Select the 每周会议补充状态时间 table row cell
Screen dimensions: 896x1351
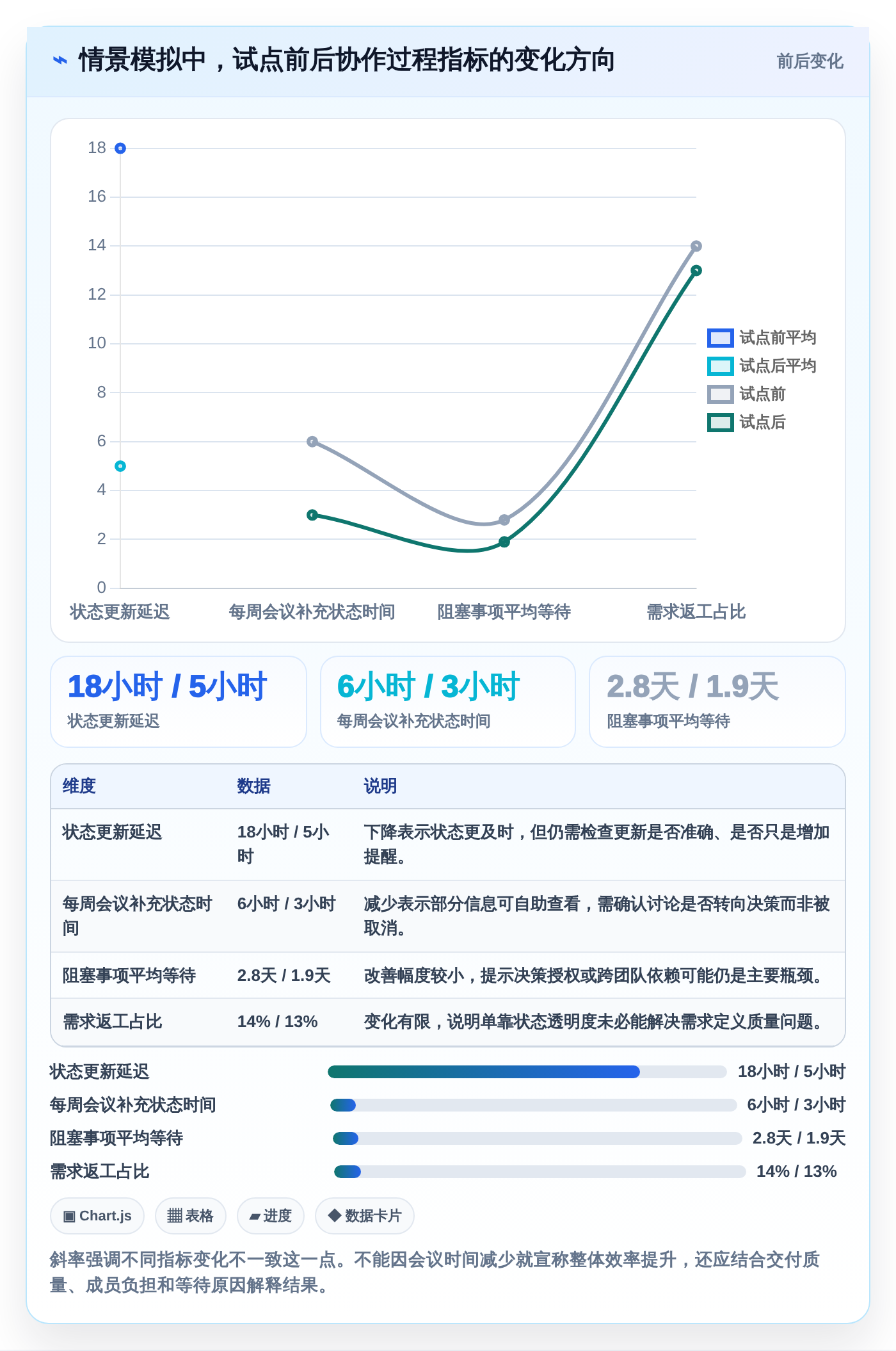(x=137, y=916)
